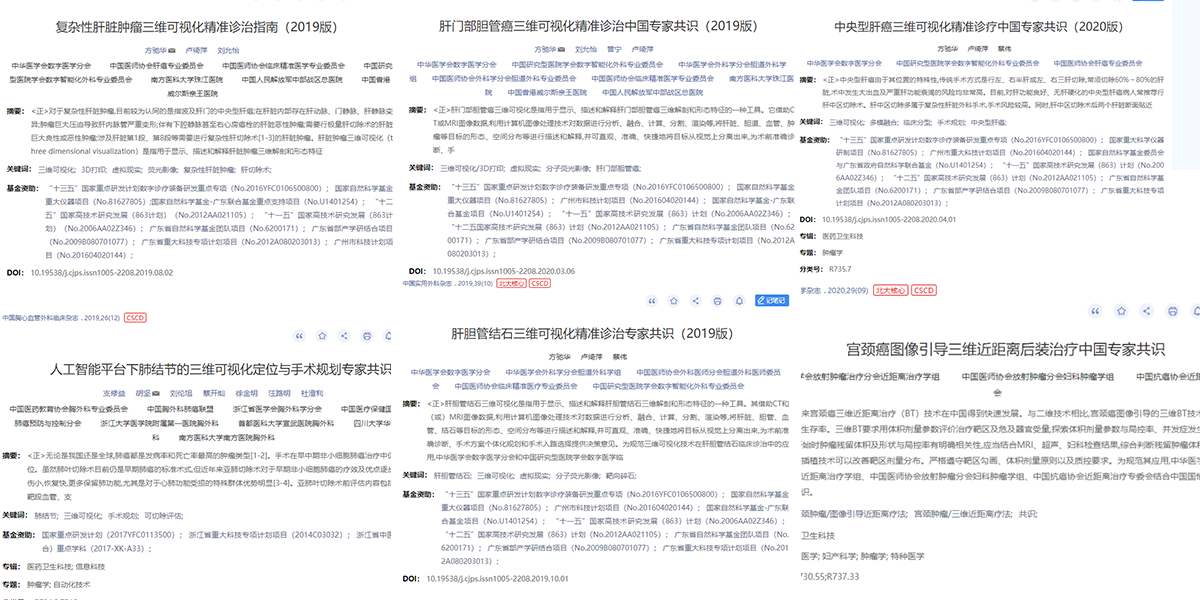Open institution link 中国胸外科肺癌联盟
This screenshot has height=600, width=1200.
(180, 408)
